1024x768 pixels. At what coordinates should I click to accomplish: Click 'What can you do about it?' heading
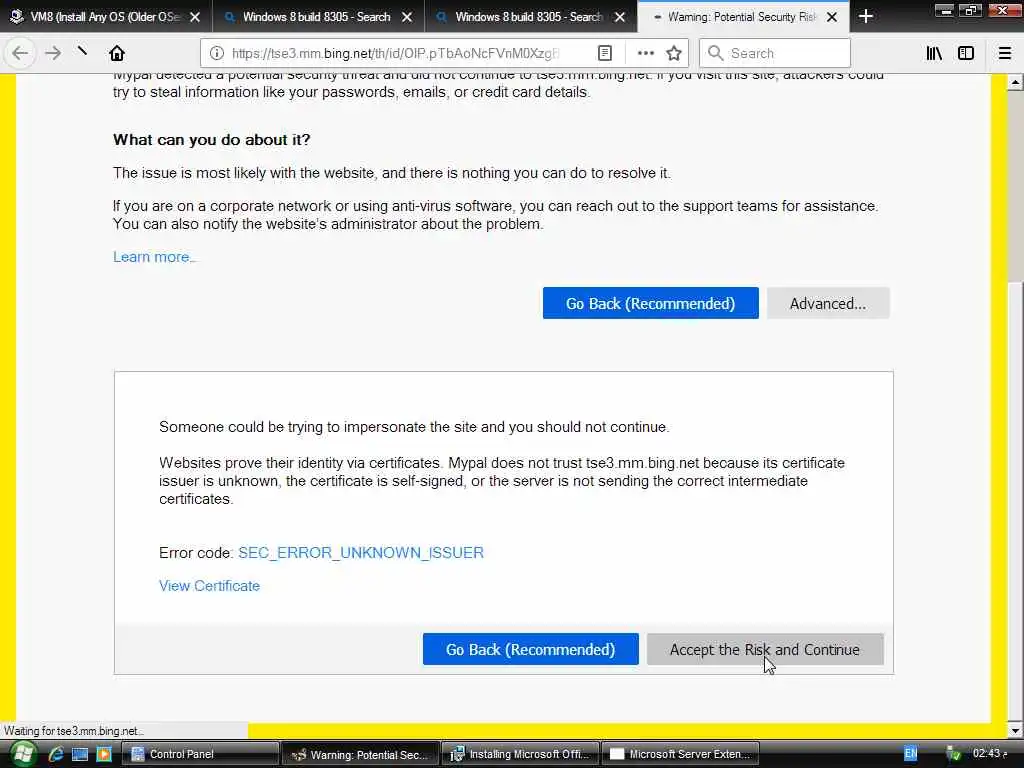tap(212, 140)
